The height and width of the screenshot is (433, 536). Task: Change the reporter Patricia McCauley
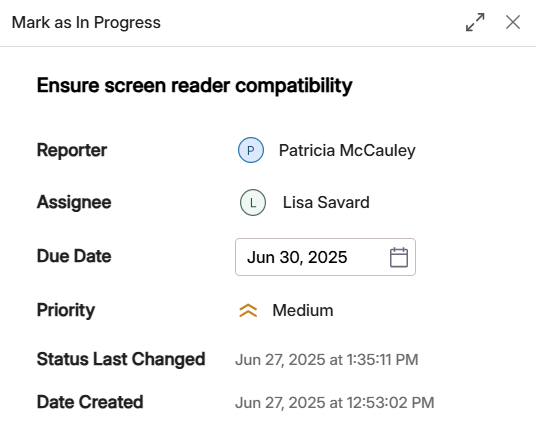[327, 150]
